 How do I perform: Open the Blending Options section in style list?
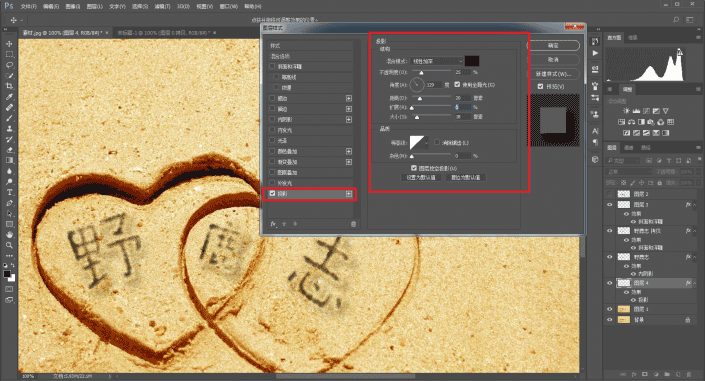coord(310,56)
